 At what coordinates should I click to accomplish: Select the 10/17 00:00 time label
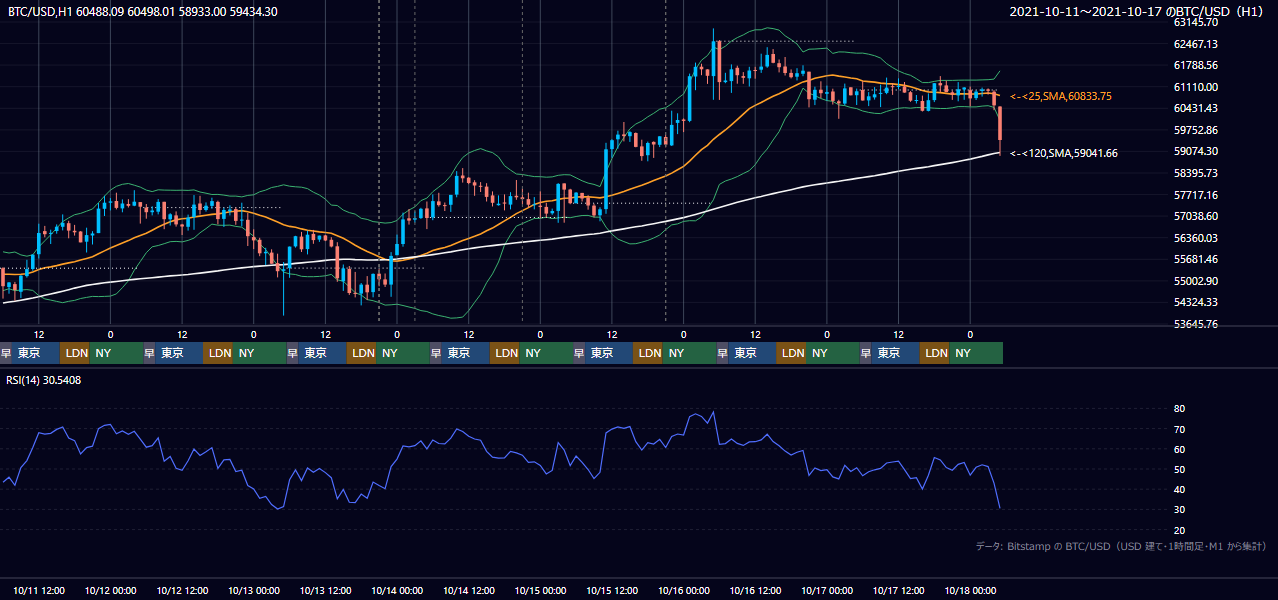pos(827,591)
